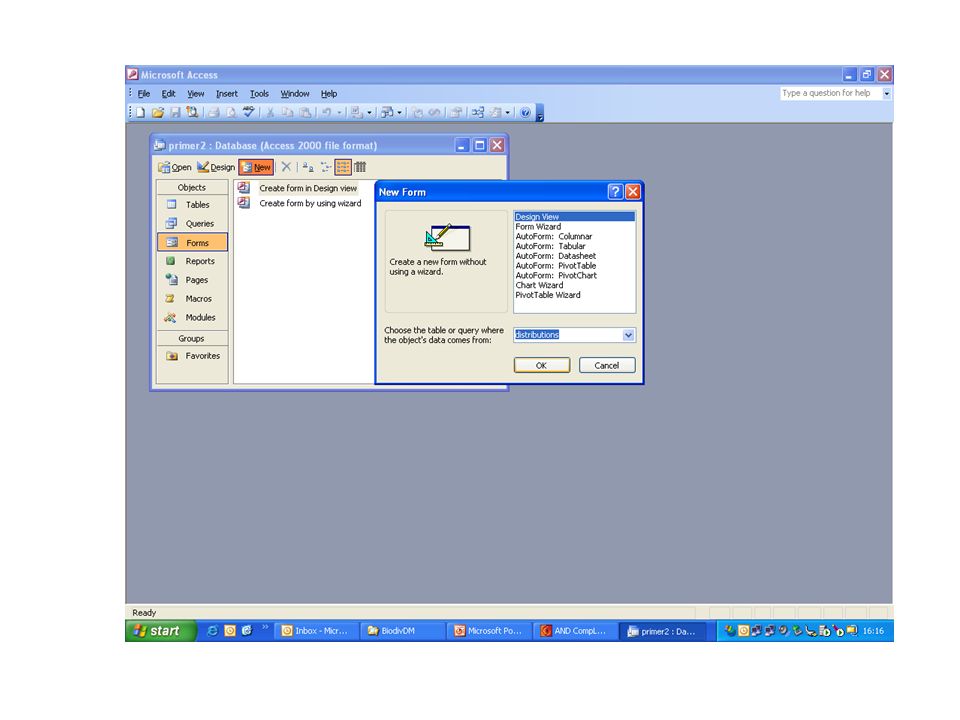Click the New database toolbar icon
This screenshot has height=720, width=960.
pyautogui.click(x=140, y=112)
